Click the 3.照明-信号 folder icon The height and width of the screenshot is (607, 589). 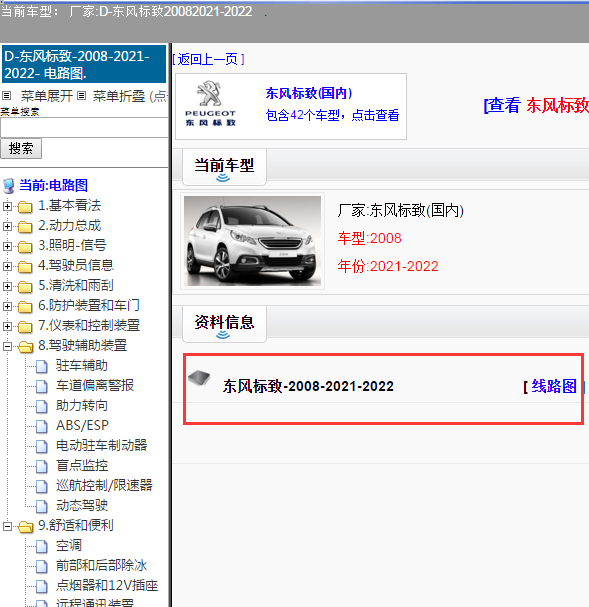tap(25, 247)
